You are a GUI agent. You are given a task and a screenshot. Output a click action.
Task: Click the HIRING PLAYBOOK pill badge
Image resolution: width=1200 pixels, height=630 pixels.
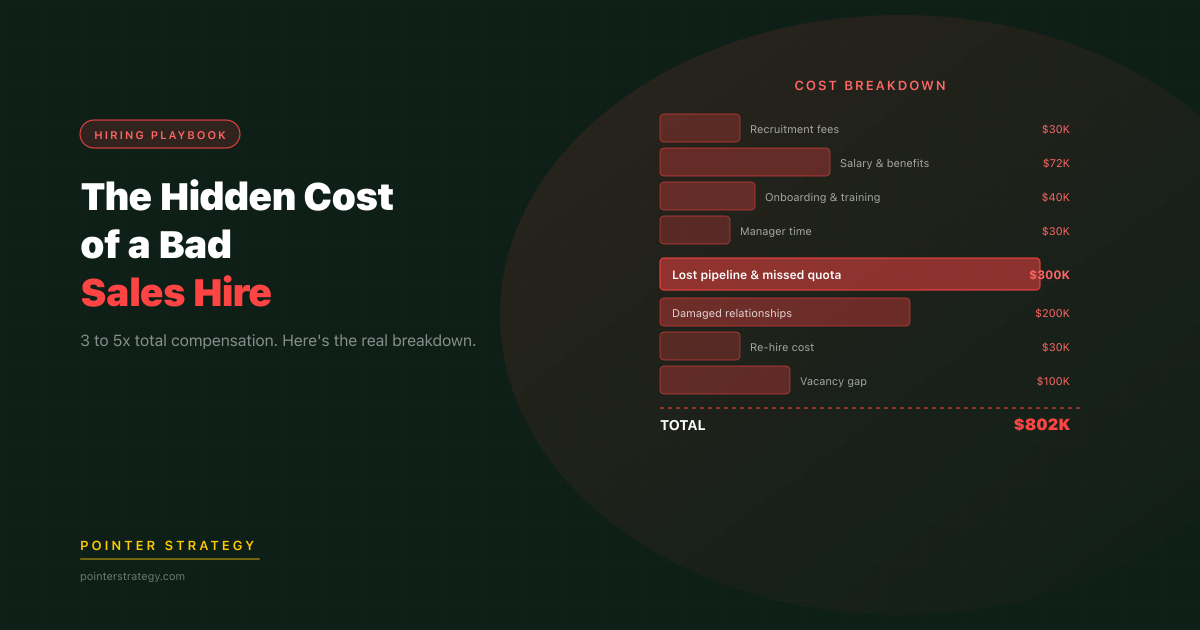160,134
